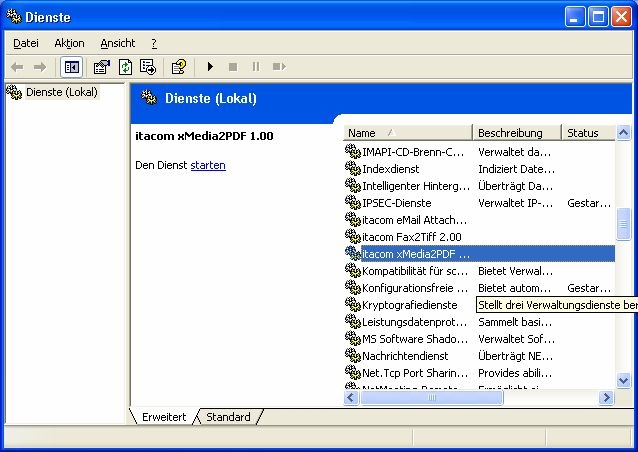Click the description Indiziert Date...
Image resolution: width=638 pixels, height=452 pixels.
tap(516, 169)
